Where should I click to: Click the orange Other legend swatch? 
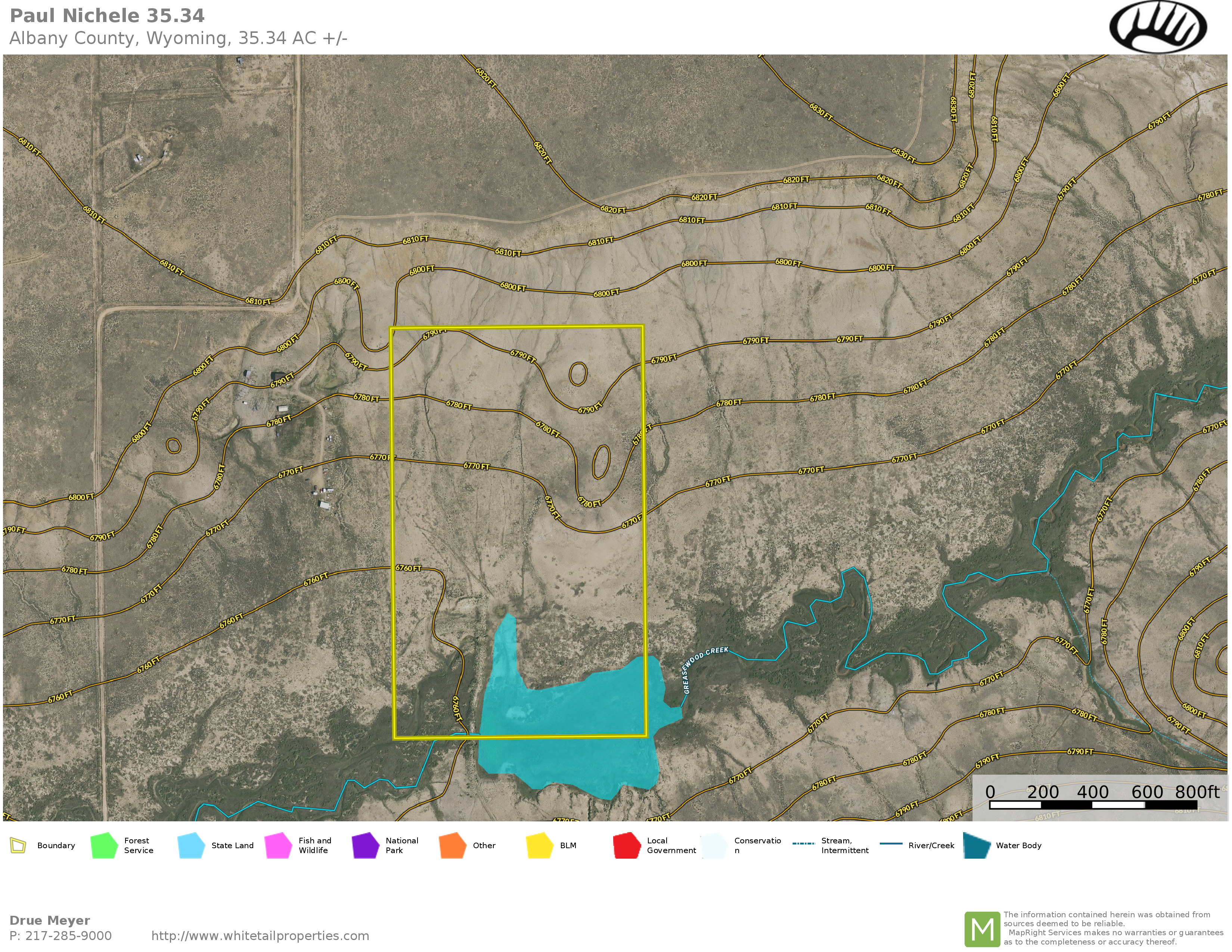pos(452,845)
